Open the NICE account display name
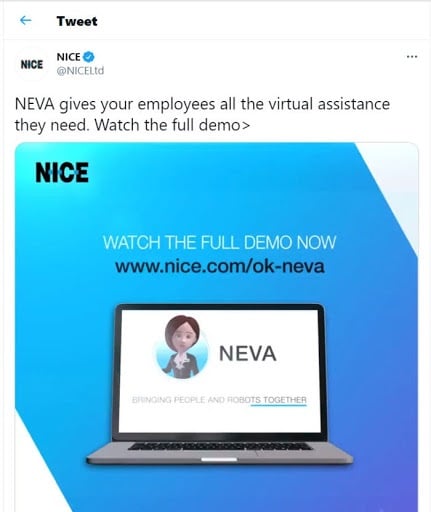 [69, 57]
